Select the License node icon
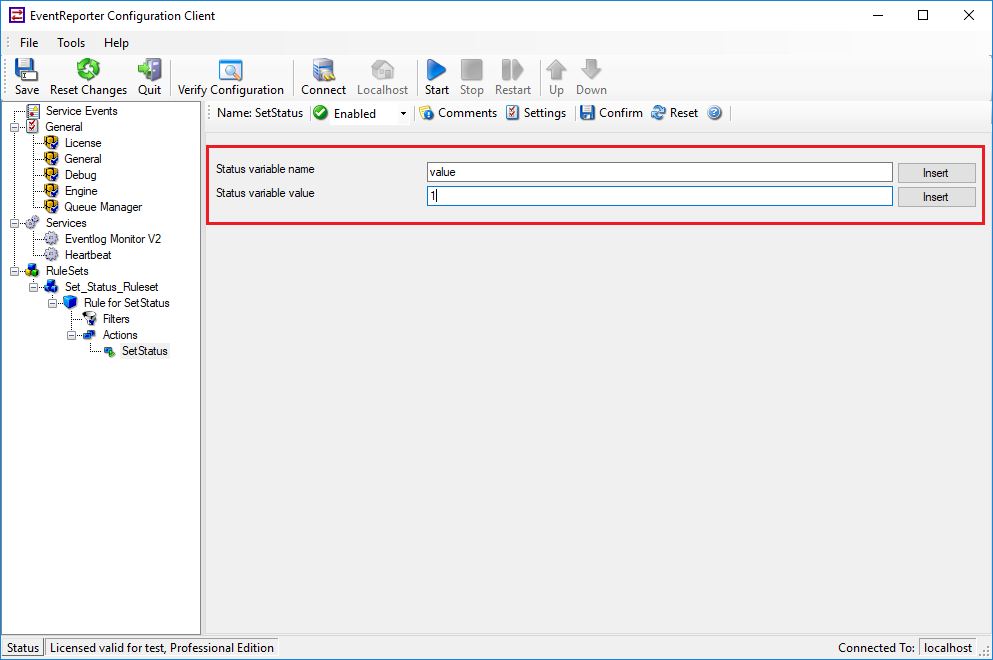 (51, 143)
